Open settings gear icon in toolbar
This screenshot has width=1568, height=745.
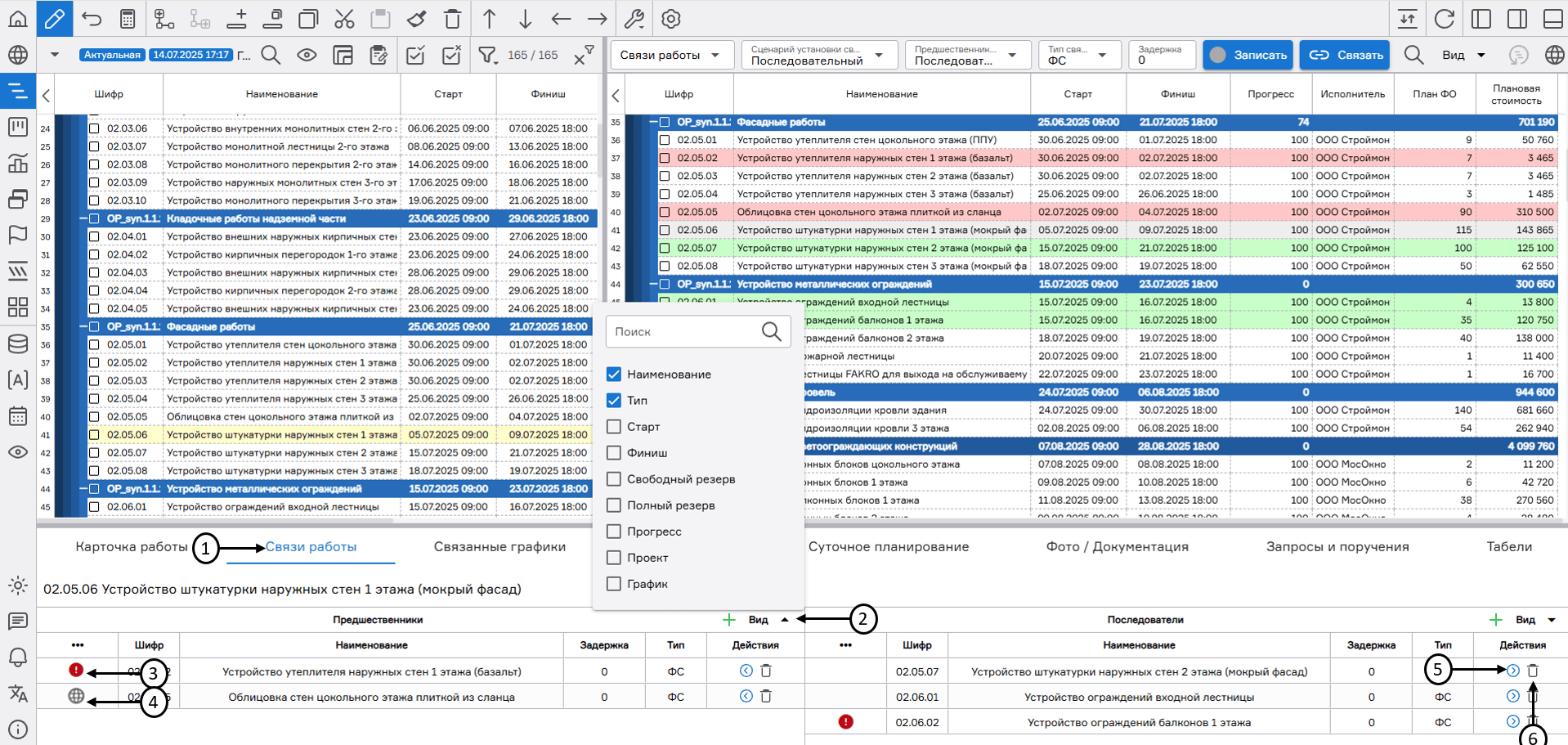coord(671,19)
